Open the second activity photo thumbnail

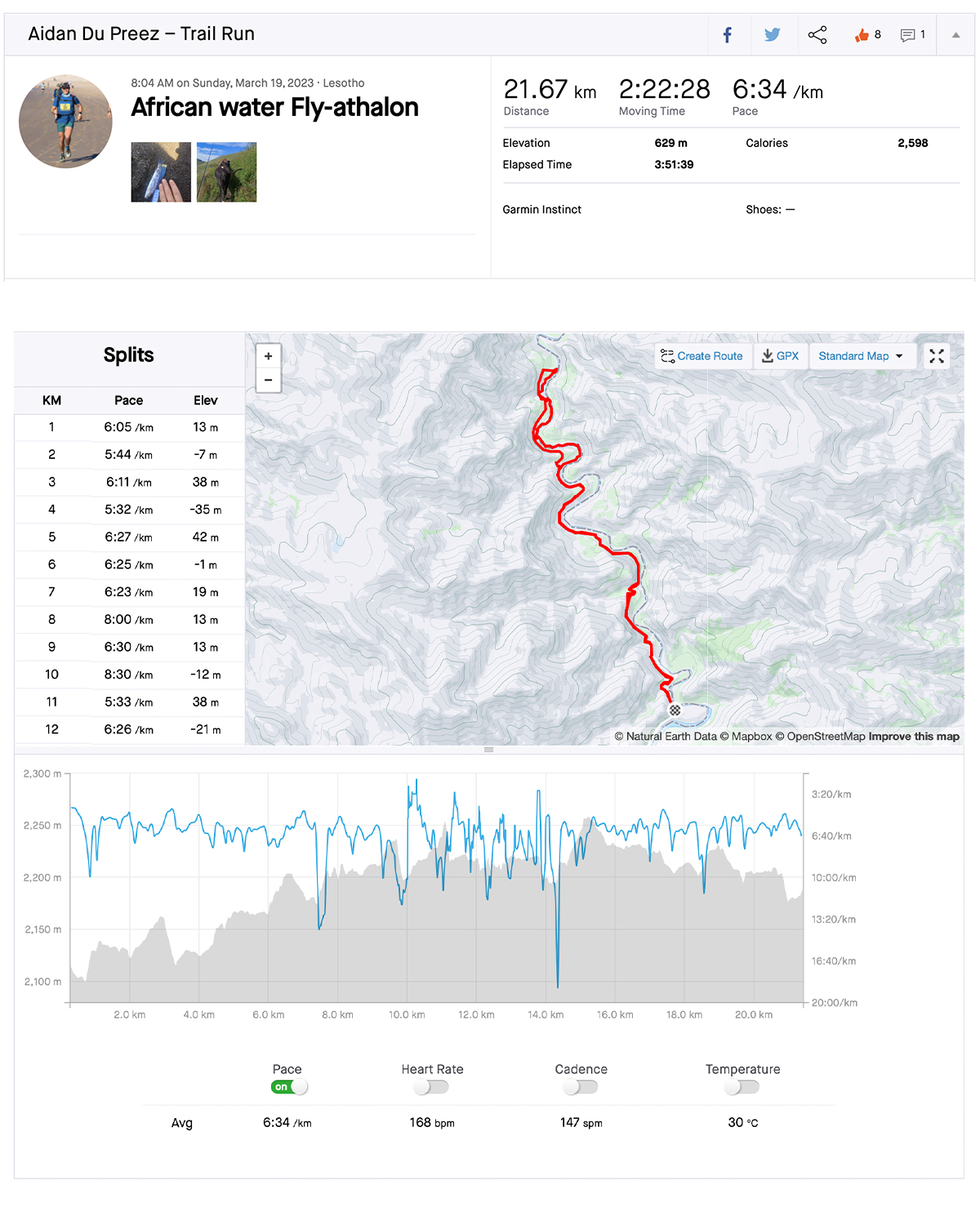[x=227, y=172]
